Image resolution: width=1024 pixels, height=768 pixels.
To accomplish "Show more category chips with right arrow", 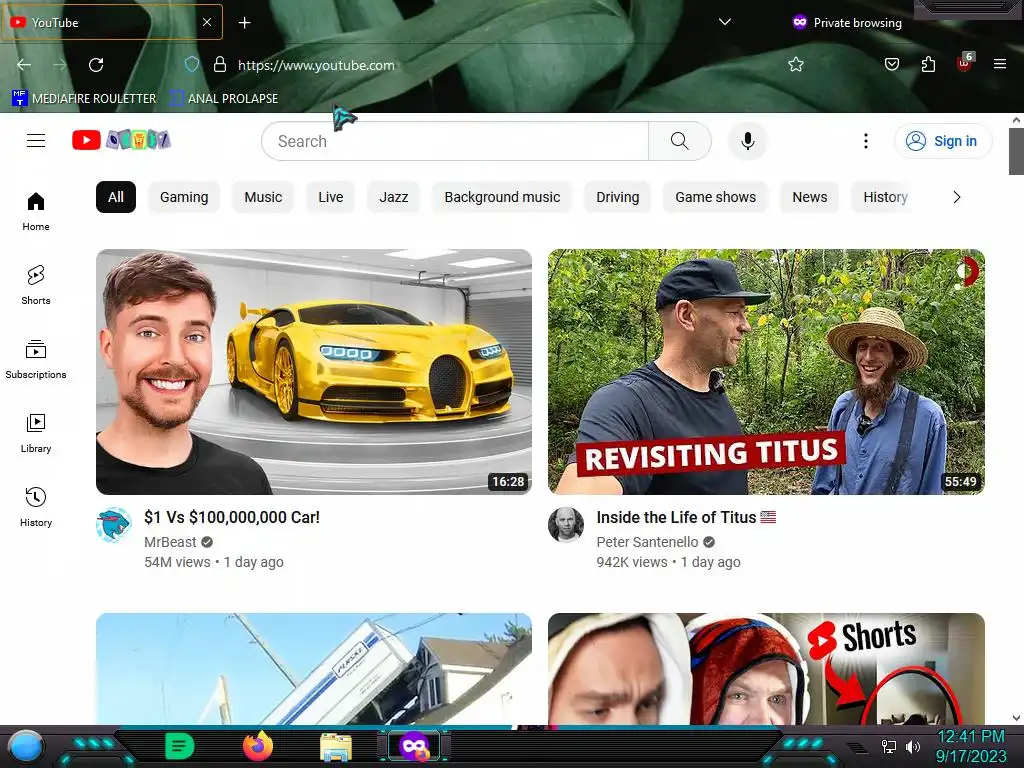I will pyautogui.click(x=957, y=197).
